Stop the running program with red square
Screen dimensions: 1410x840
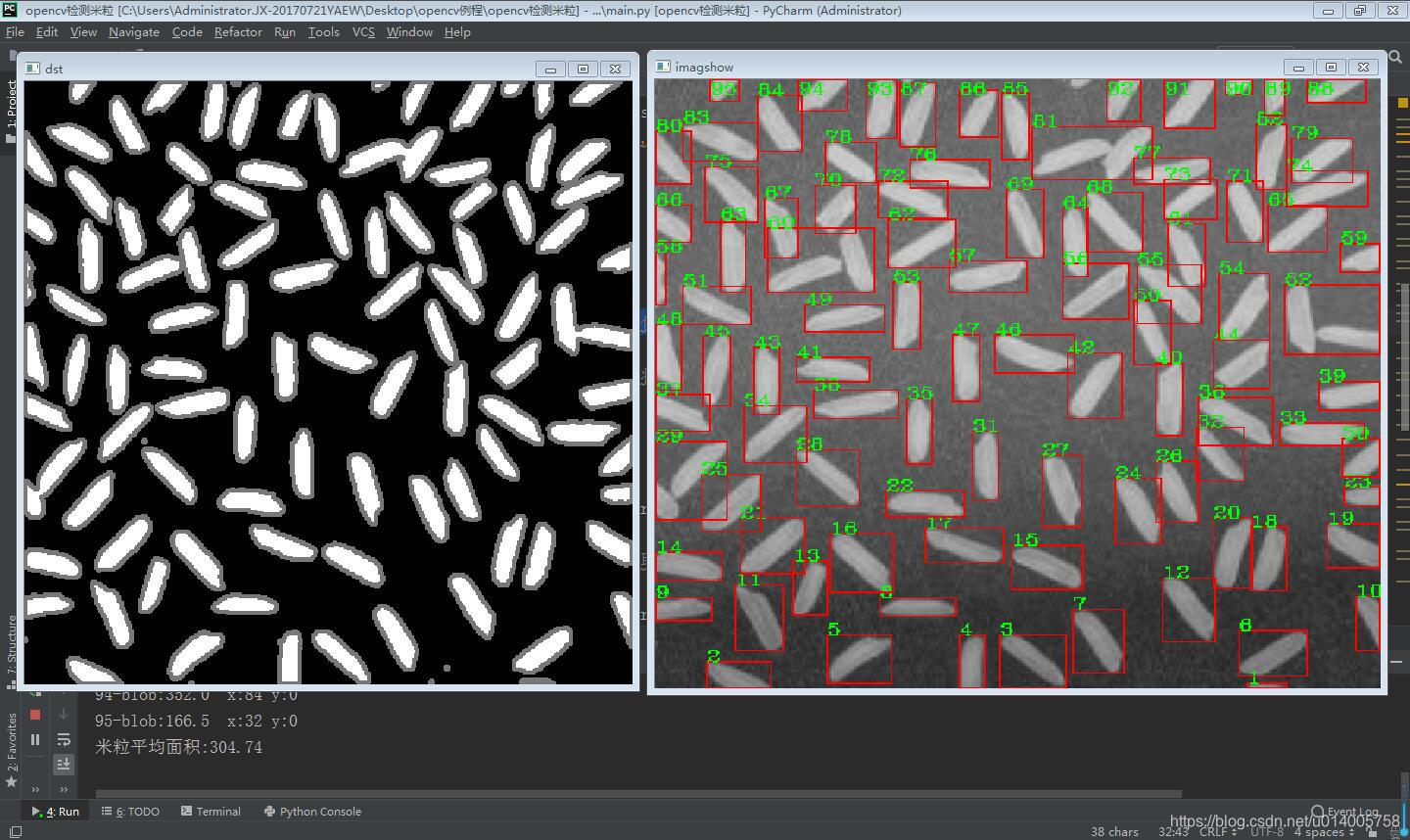coord(35,715)
